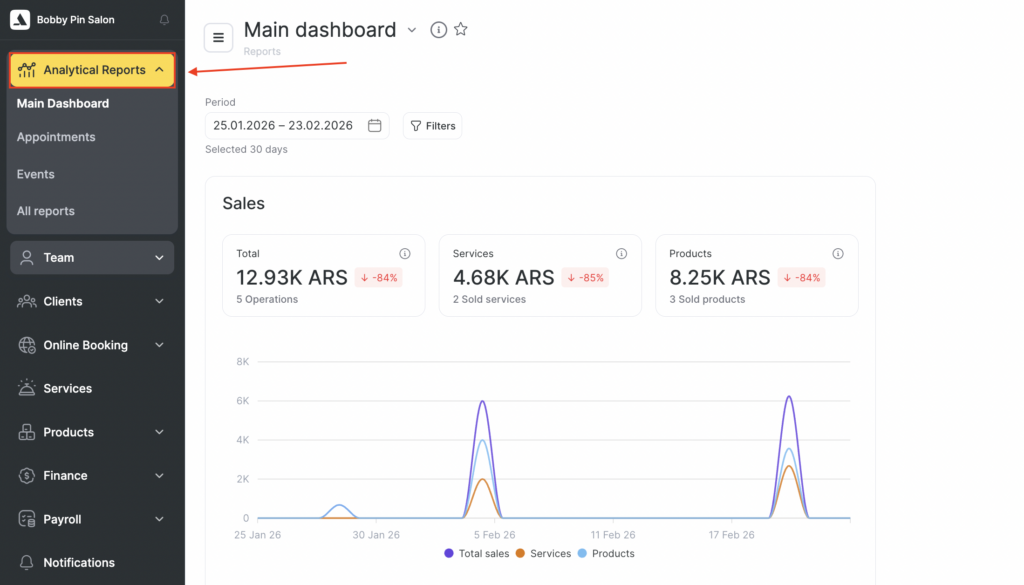
Task: Star the Main dashboard as favorite
Action: 461,30
